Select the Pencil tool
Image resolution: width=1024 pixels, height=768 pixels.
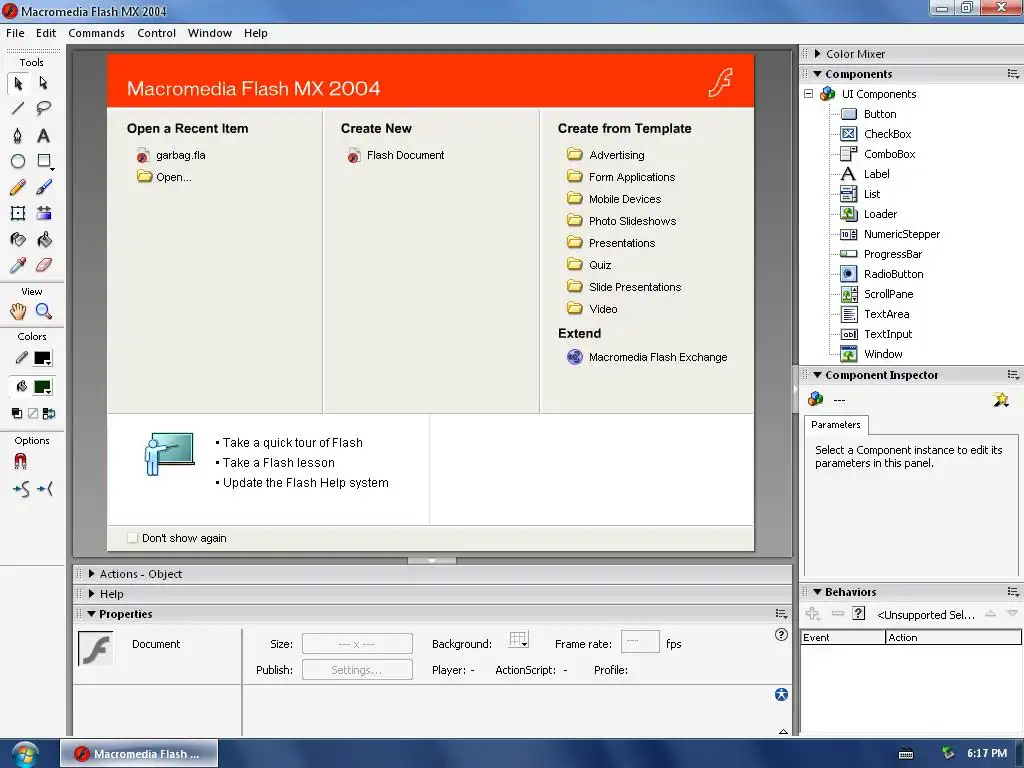[x=18, y=187]
